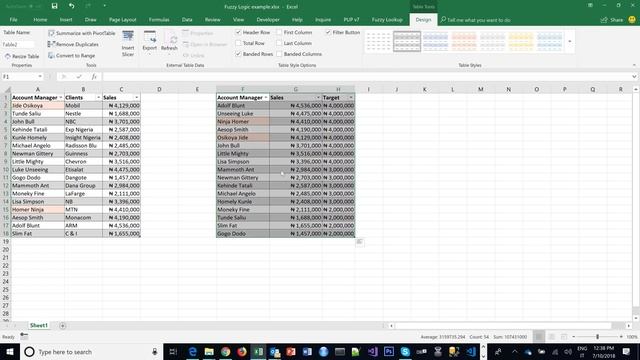Open Sales filter dropdown in column G
This screenshot has height=360, width=640.
[318, 98]
